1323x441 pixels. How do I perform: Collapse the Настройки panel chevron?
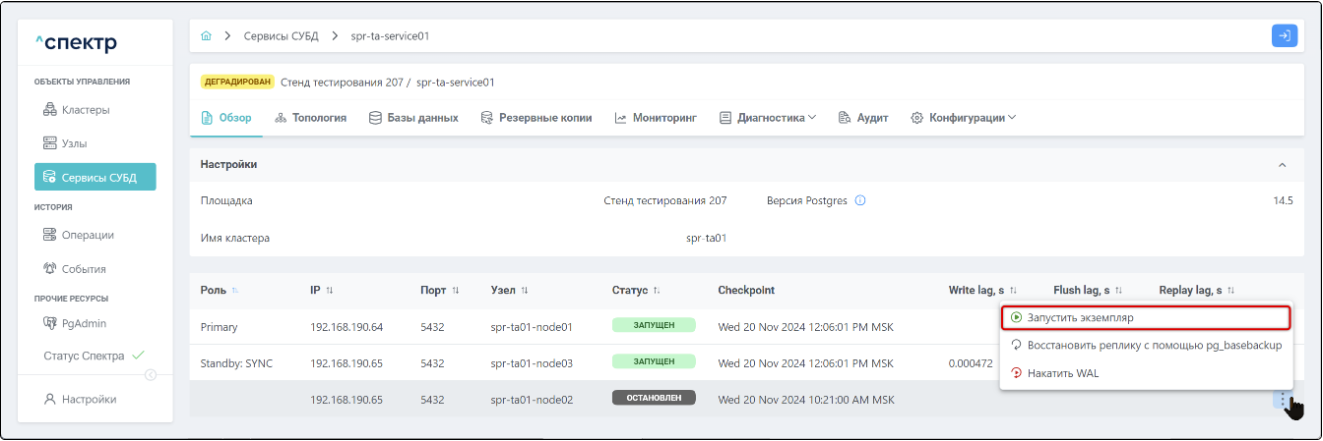[x=1282, y=164]
